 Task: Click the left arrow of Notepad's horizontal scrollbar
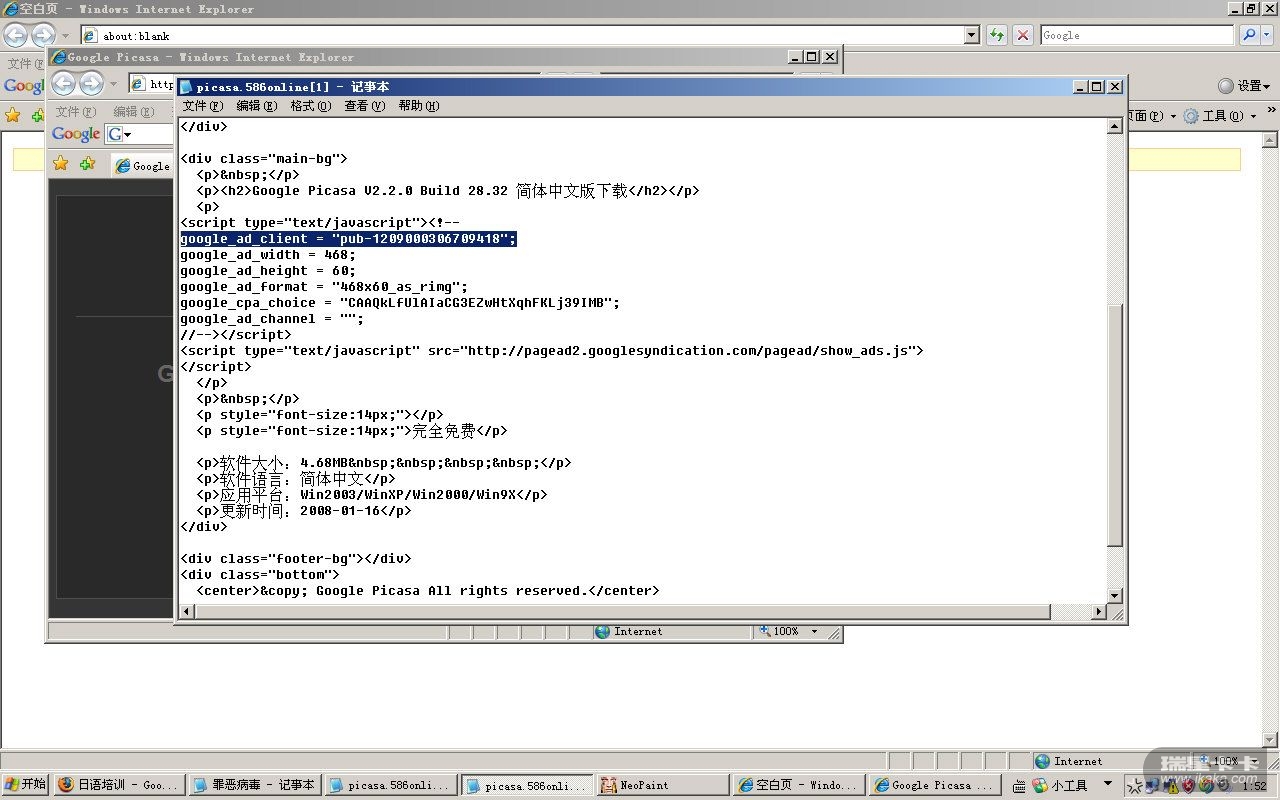187,612
